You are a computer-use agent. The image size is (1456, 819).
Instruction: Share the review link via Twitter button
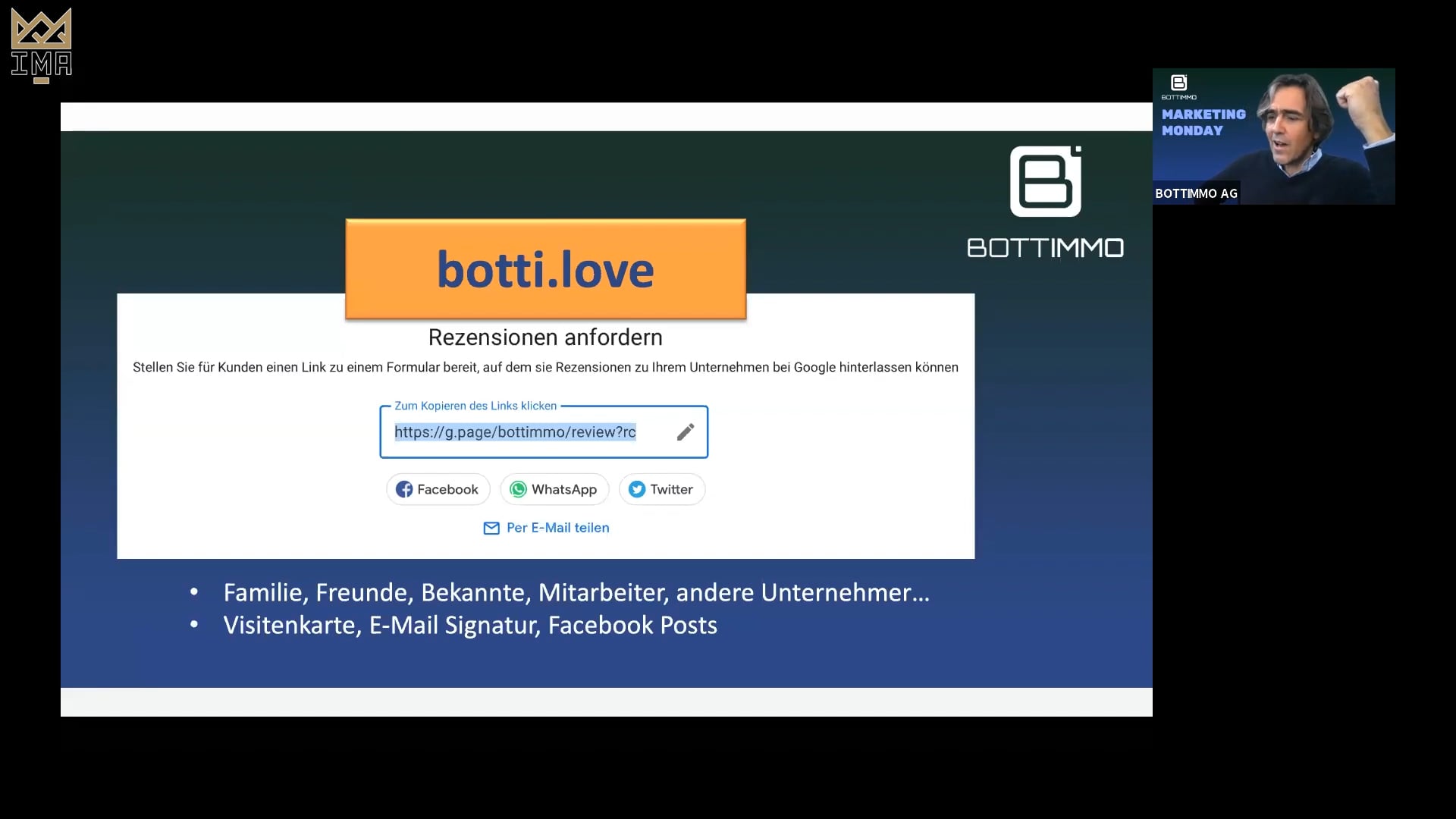tap(662, 489)
